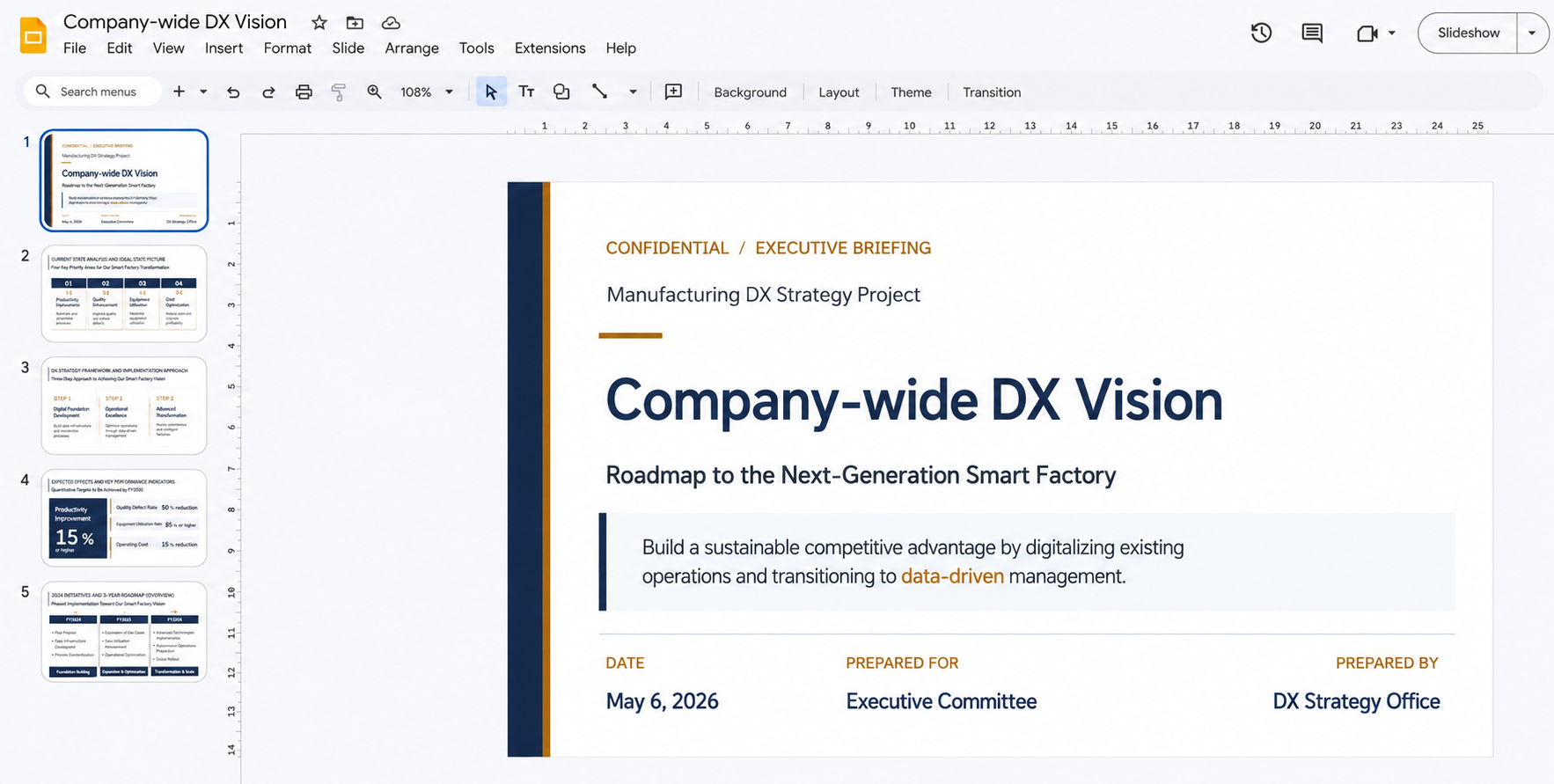Move document using the folder icon
Image resolution: width=1554 pixels, height=784 pixels.
point(355,23)
